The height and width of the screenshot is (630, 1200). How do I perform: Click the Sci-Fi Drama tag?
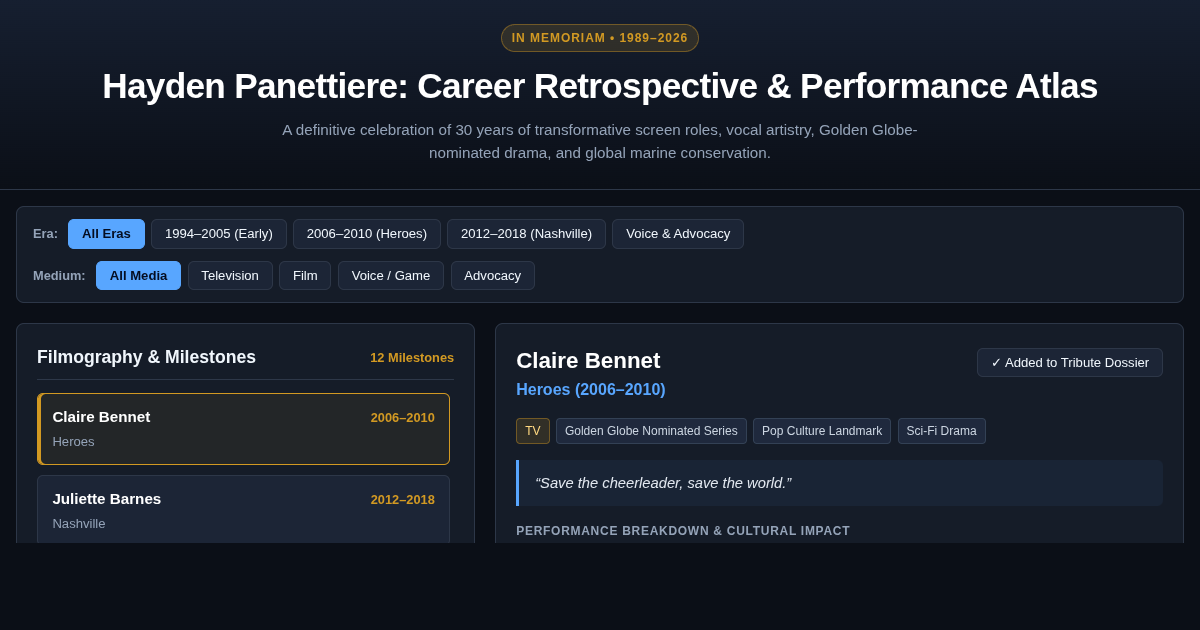(941, 431)
